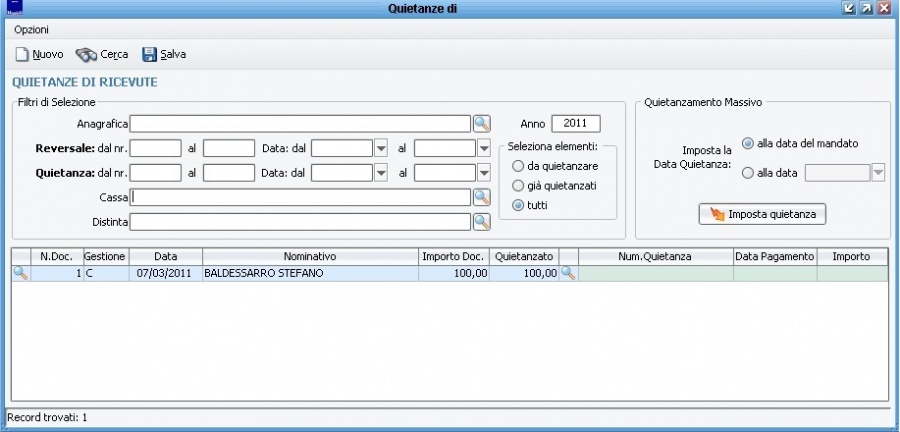Click magnifier icon at start of row 1

pos(20,273)
